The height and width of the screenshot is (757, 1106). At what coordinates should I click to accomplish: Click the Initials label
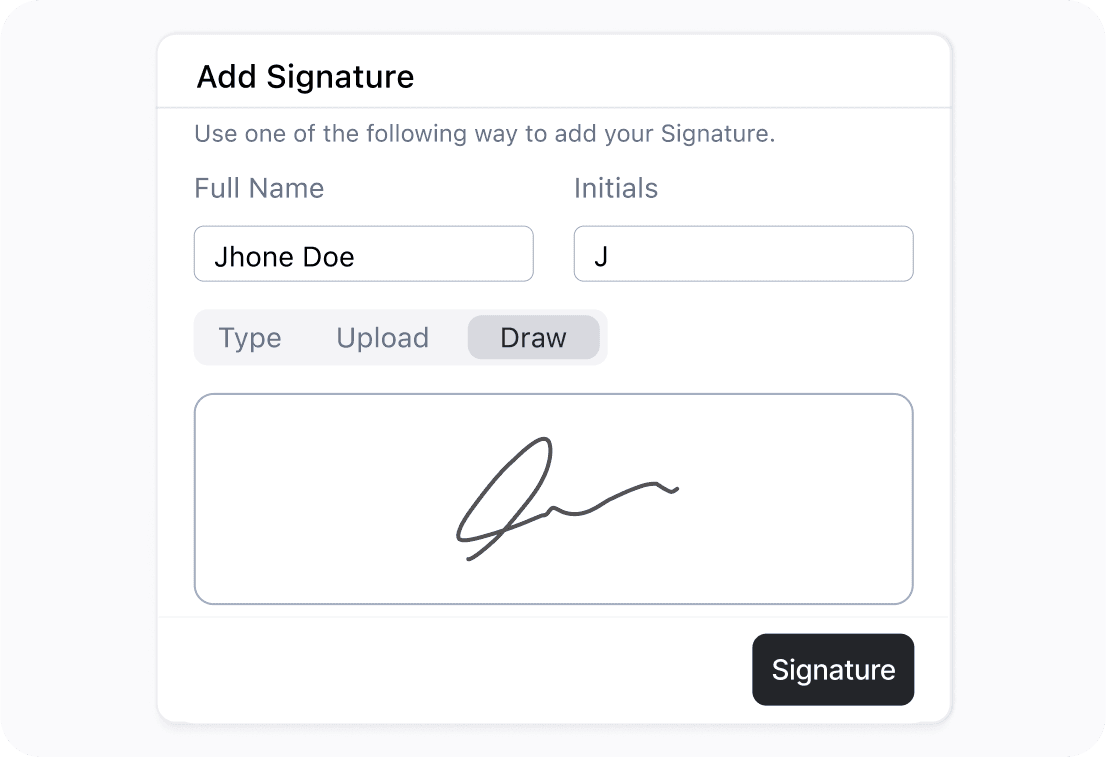point(616,188)
